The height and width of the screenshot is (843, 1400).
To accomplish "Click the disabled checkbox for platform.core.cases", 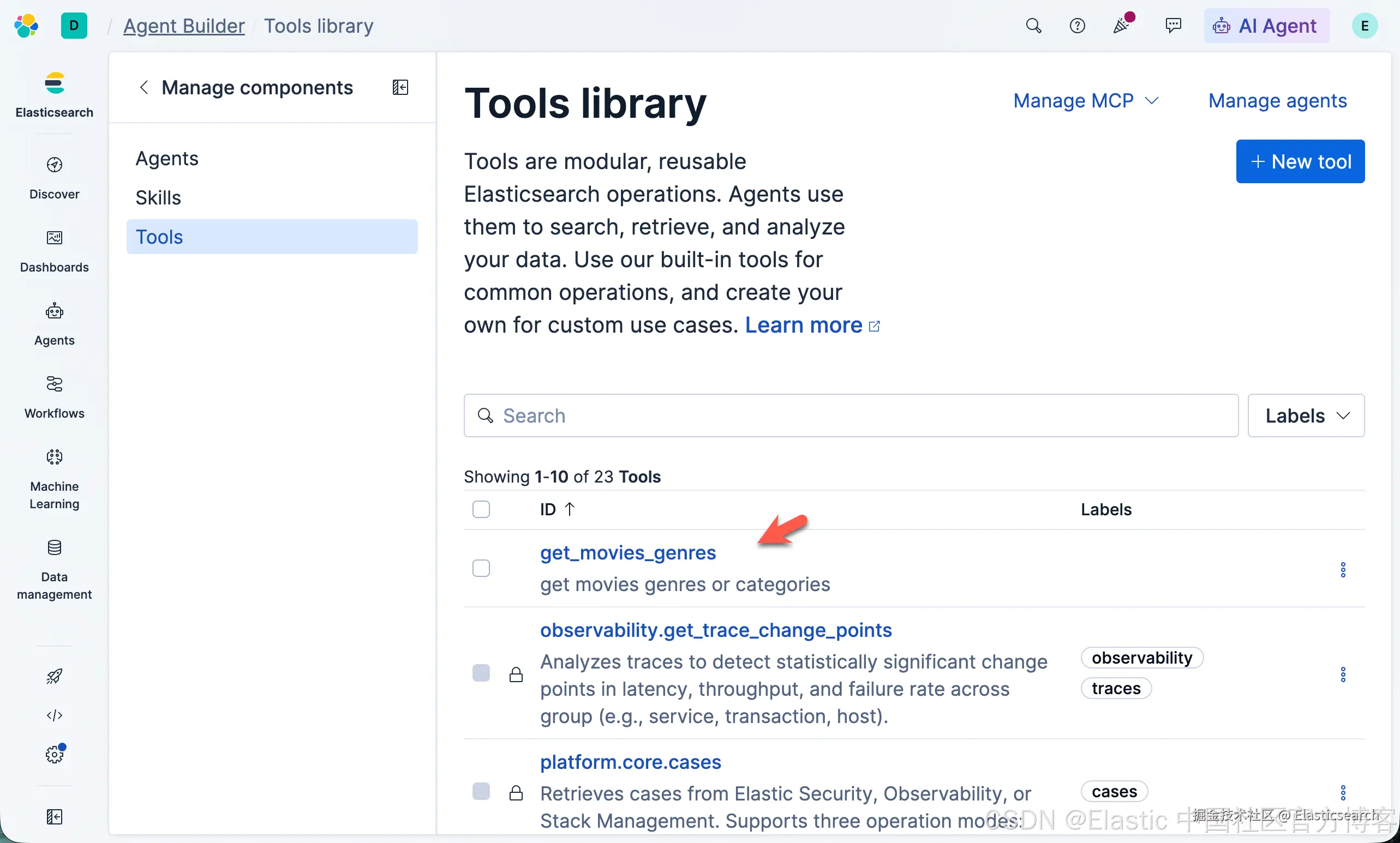I will (x=481, y=791).
